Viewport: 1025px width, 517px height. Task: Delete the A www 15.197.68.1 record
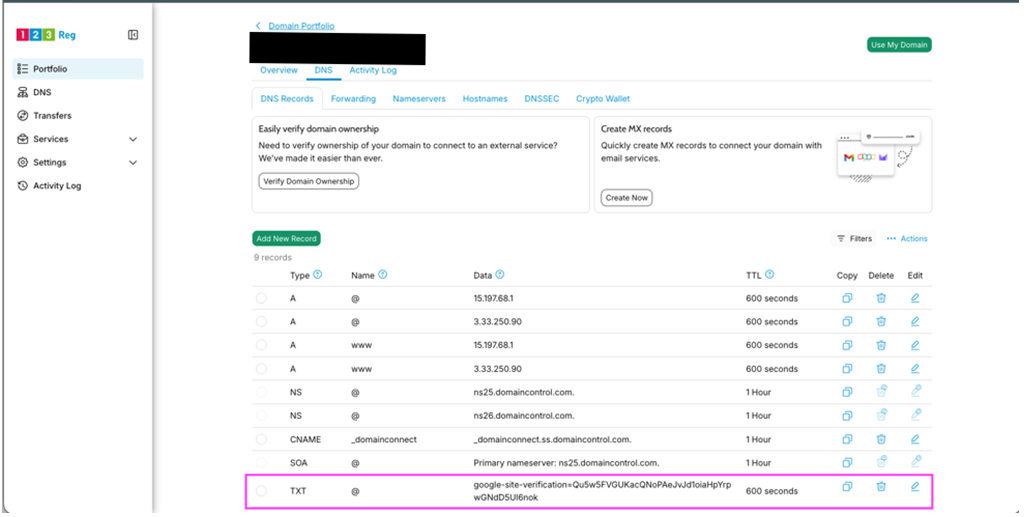(x=881, y=345)
